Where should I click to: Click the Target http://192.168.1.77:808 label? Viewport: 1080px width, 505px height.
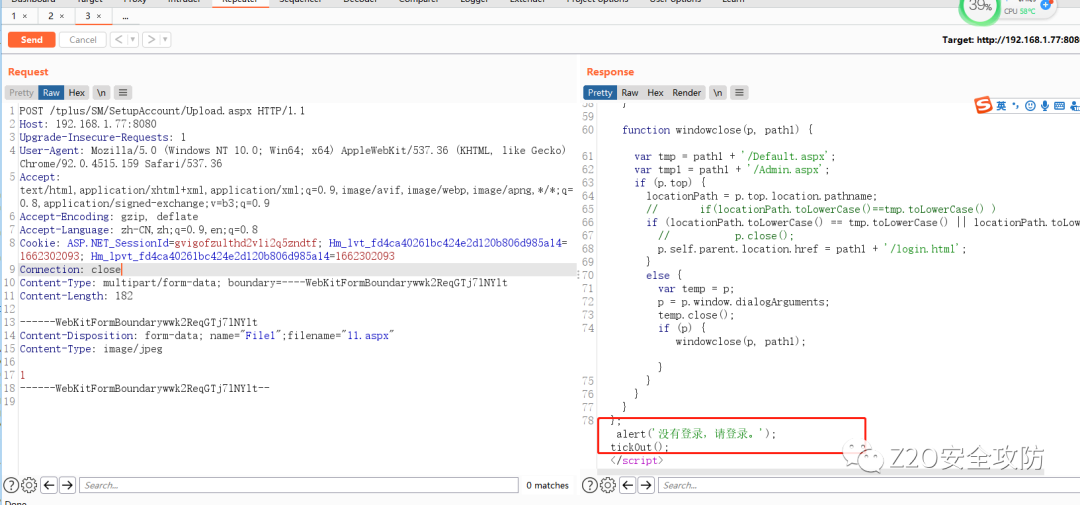pyautogui.click(x=1010, y=40)
